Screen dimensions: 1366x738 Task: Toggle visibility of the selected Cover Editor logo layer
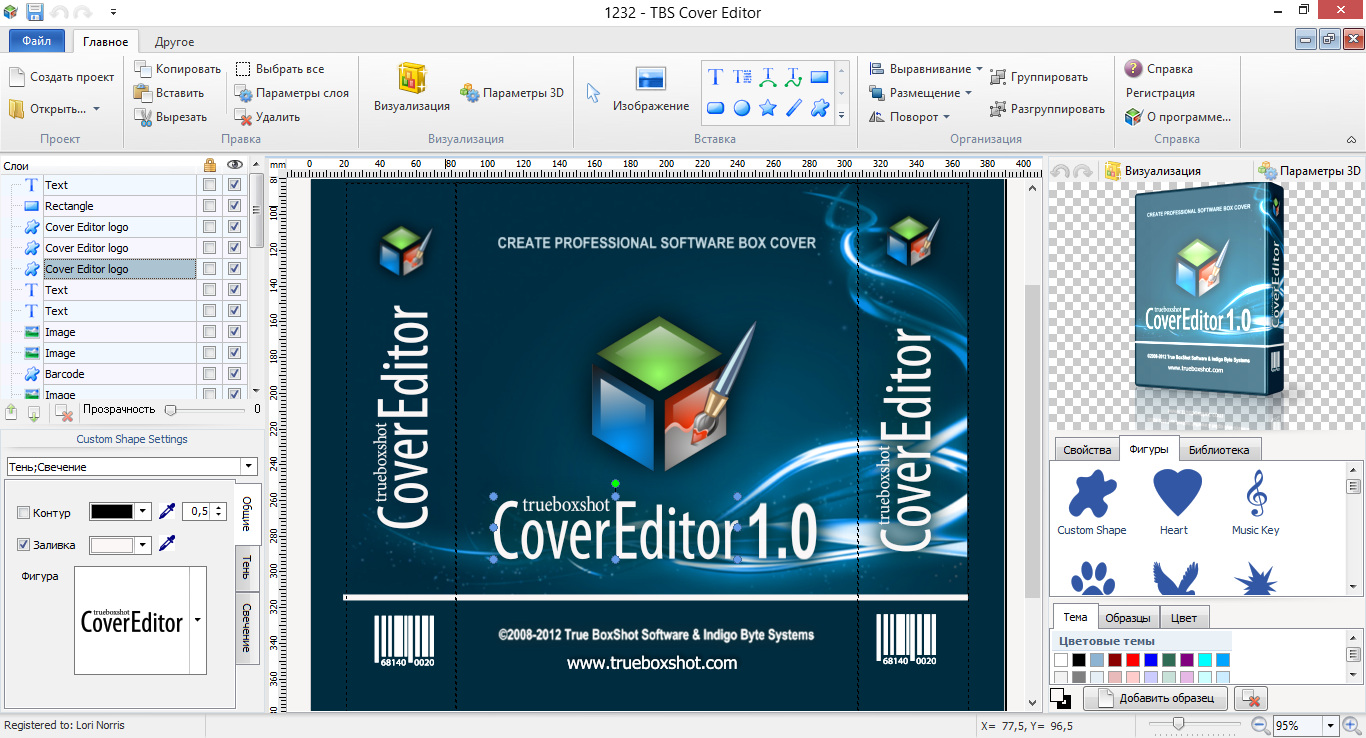(234, 269)
